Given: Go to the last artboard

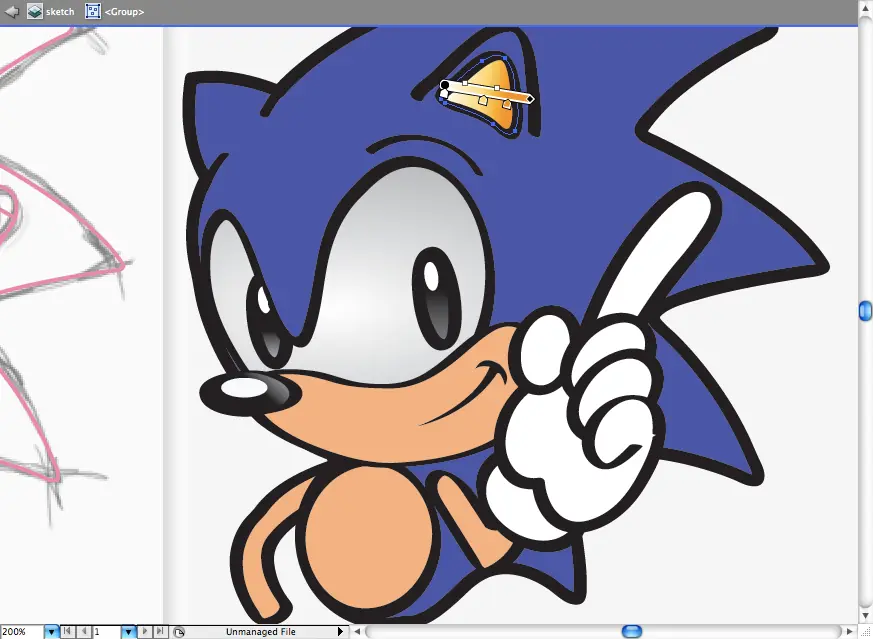Looking at the screenshot, I should [x=160, y=631].
